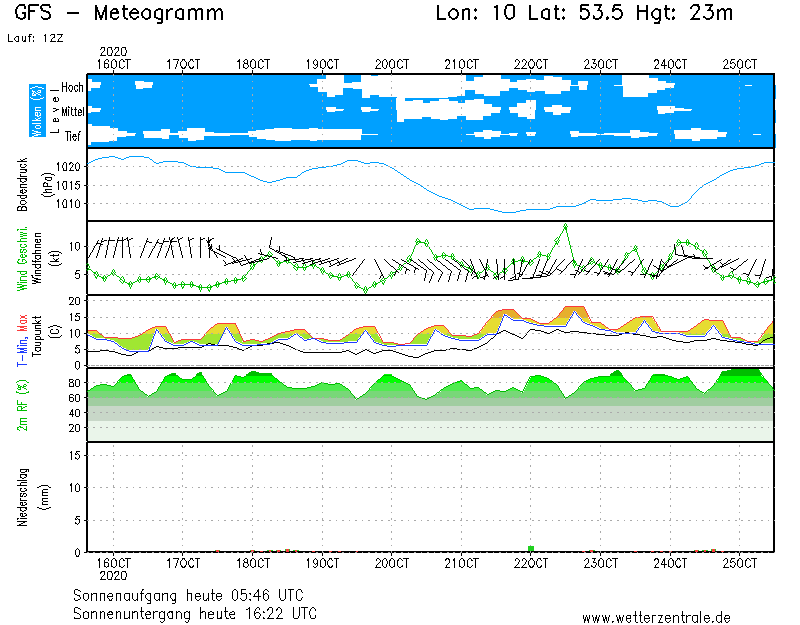Click the "Bodendruck" axis title
The image size is (800, 625).
click(22, 185)
